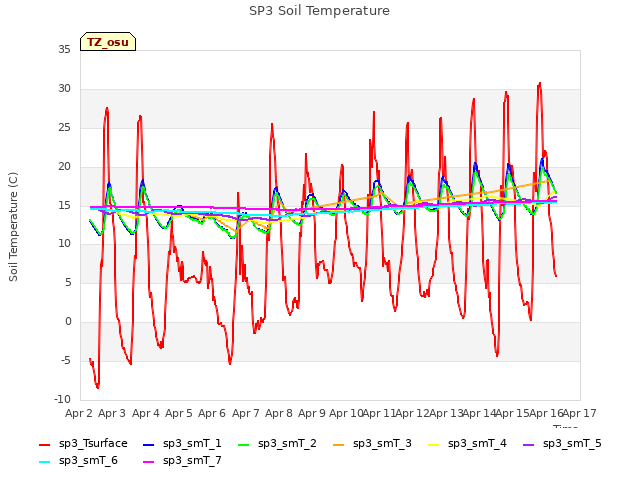The width and height of the screenshot is (640, 480).
Task: Click the red sp3_Tsurface legend swatch
Action: pyautogui.click(x=44, y=444)
